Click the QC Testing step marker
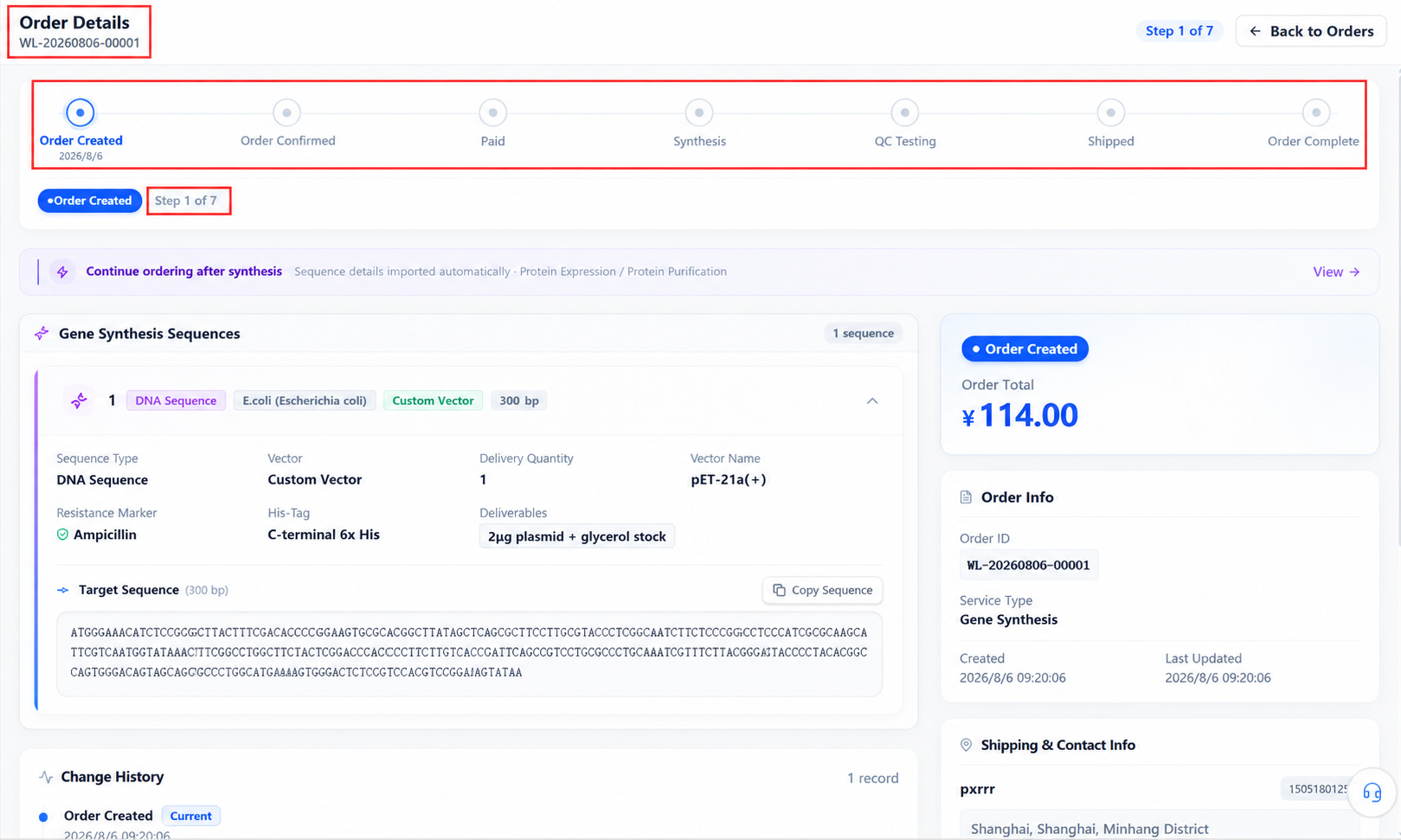 [x=904, y=112]
